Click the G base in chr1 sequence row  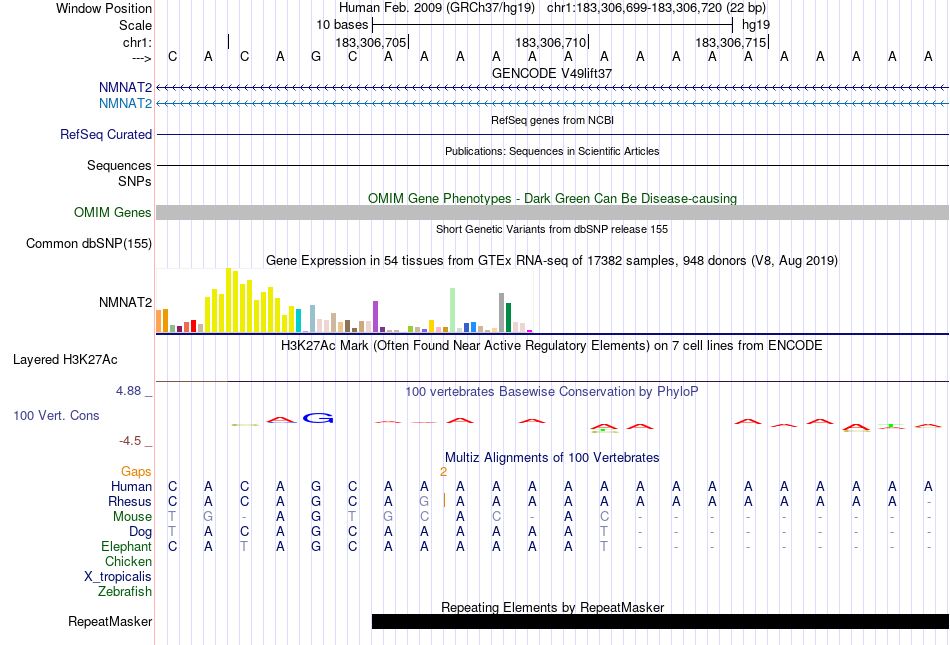click(x=316, y=56)
